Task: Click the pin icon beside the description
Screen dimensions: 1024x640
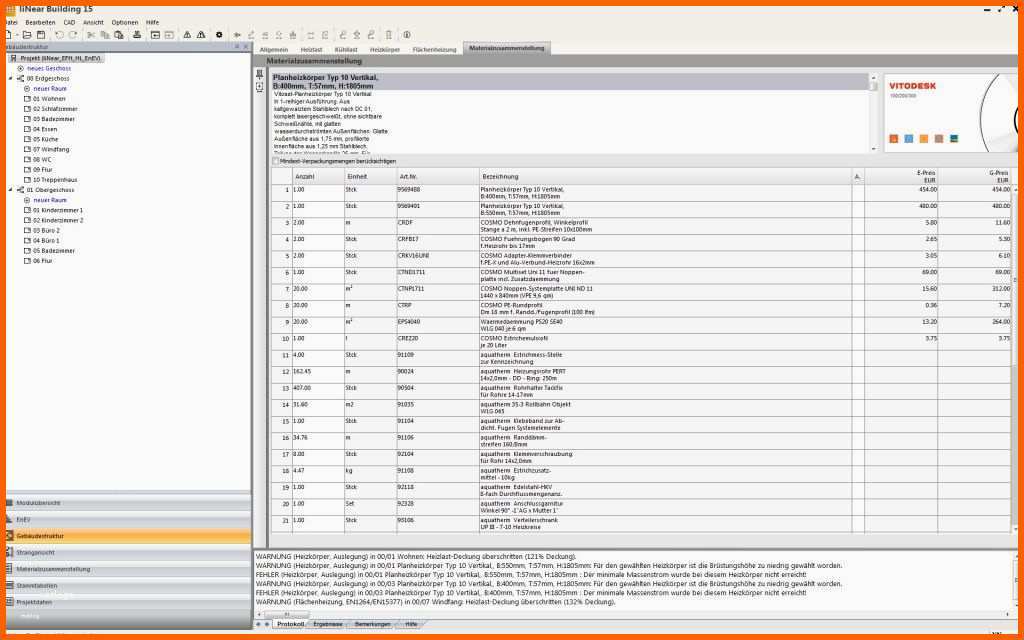Action: coord(259,75)
